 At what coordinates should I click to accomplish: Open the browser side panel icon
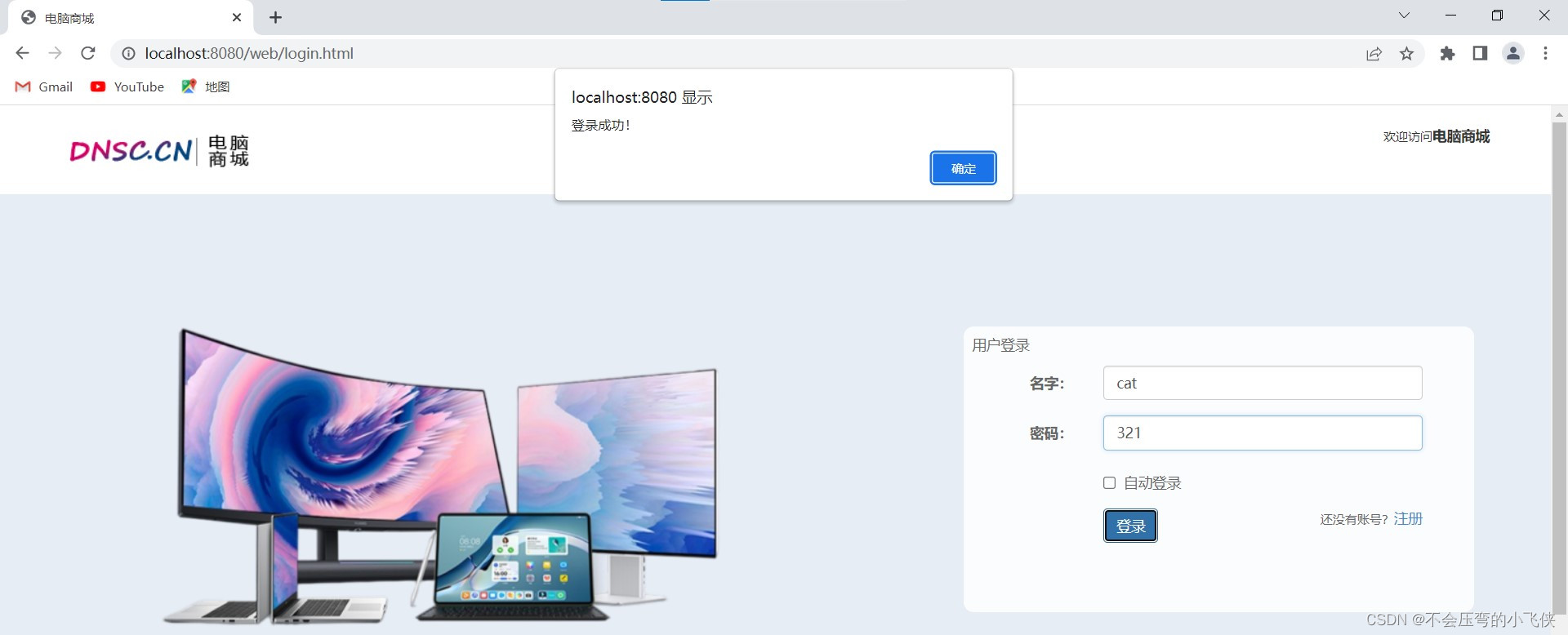[x=1480, y=53]
